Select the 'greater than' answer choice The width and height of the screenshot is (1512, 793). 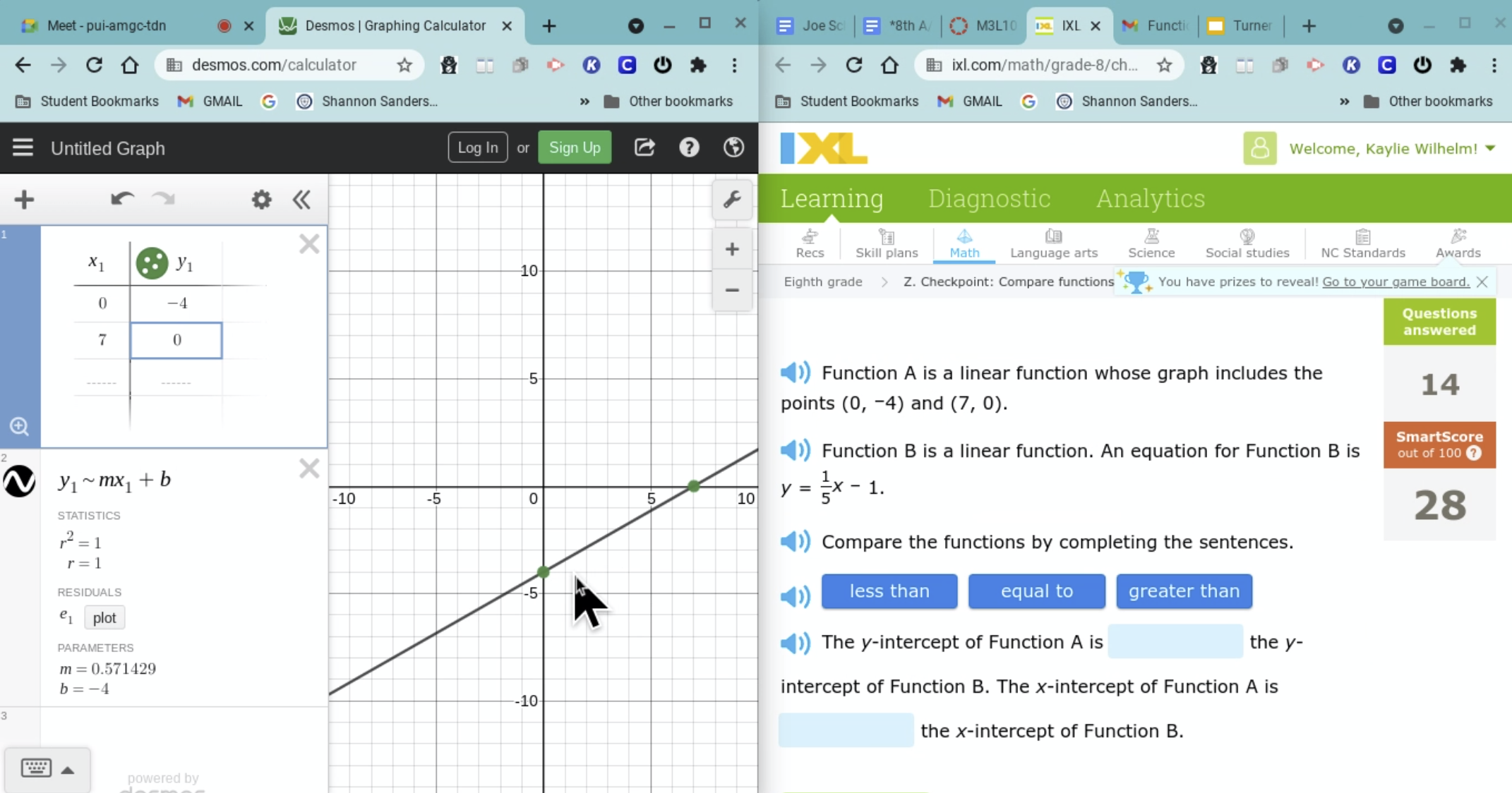(x=1184, y=591)
